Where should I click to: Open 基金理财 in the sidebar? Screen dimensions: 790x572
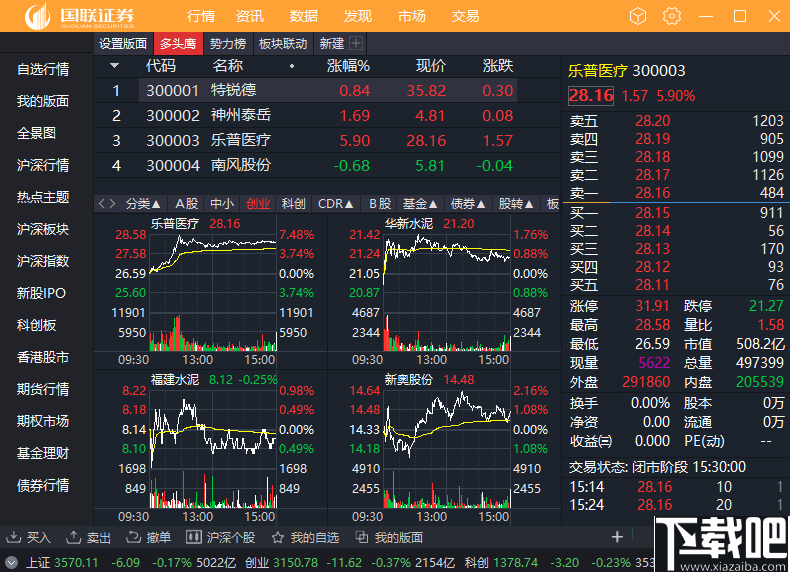point(43,453)
